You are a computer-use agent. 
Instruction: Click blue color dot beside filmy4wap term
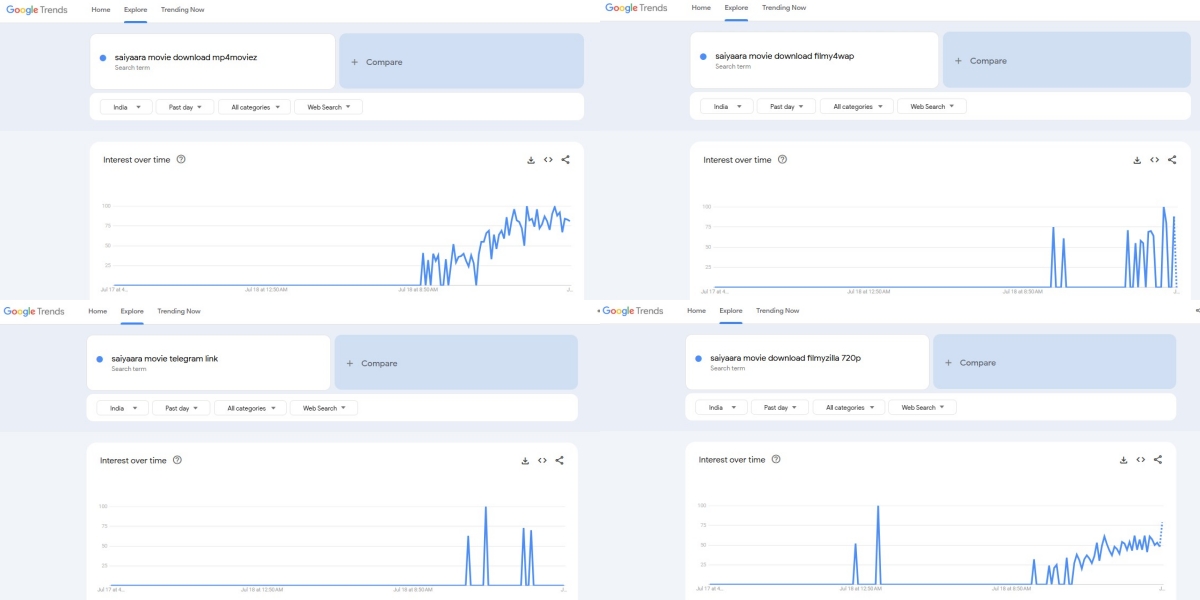click(704, 57)
